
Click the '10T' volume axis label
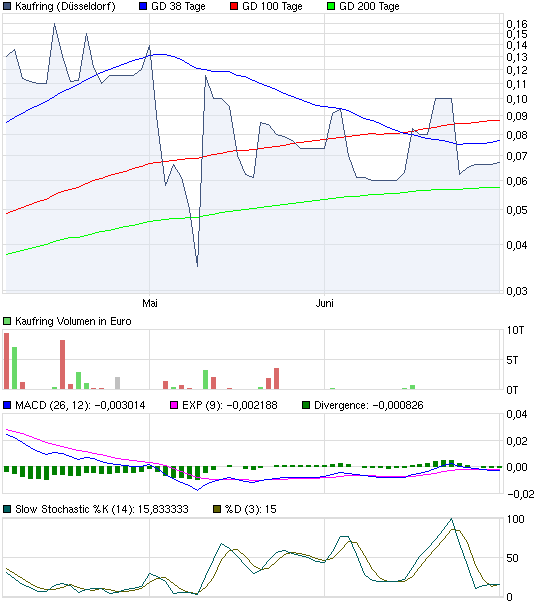[515, 330]
